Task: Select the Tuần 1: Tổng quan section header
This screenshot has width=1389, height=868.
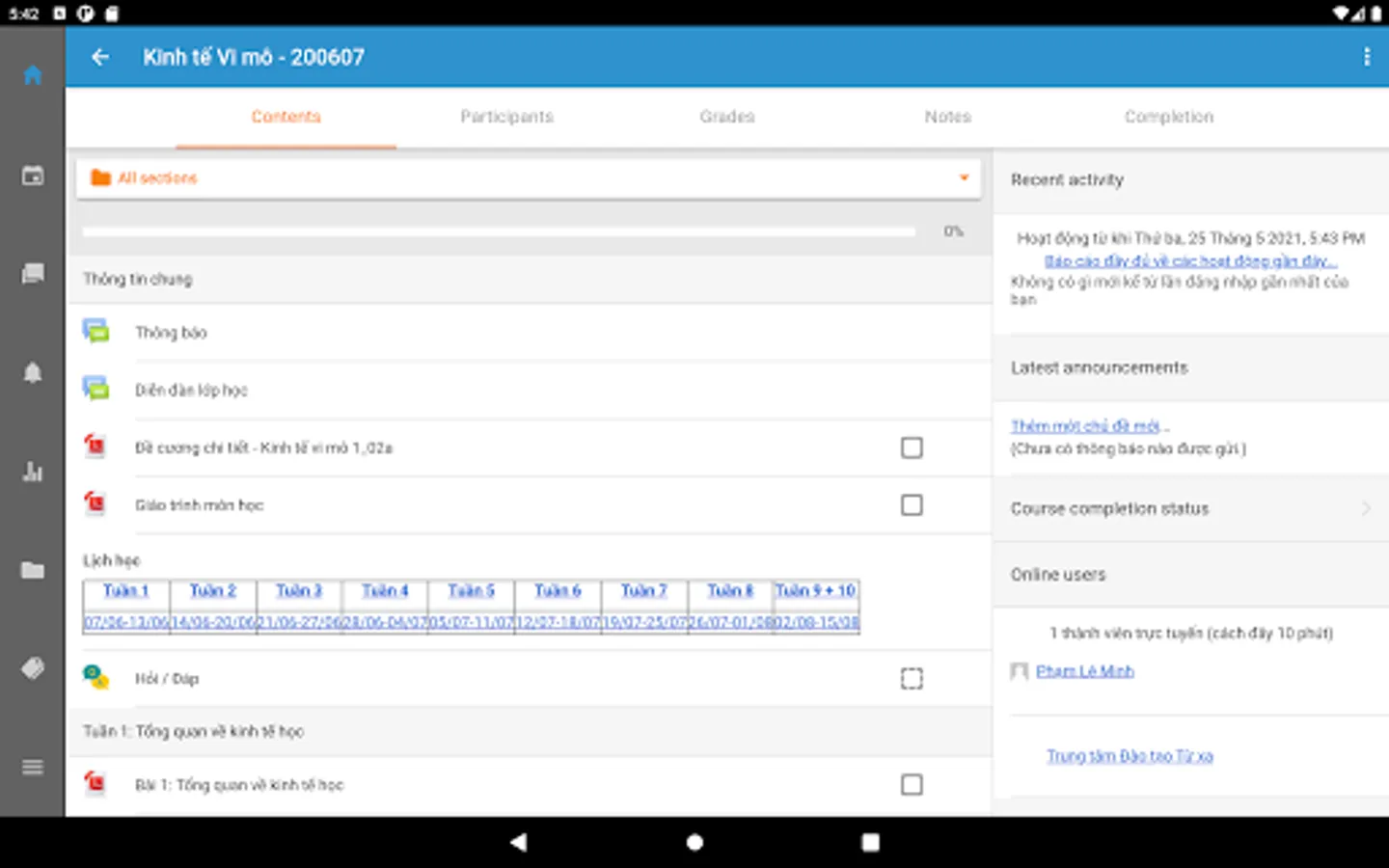Action: click(530, 731)
